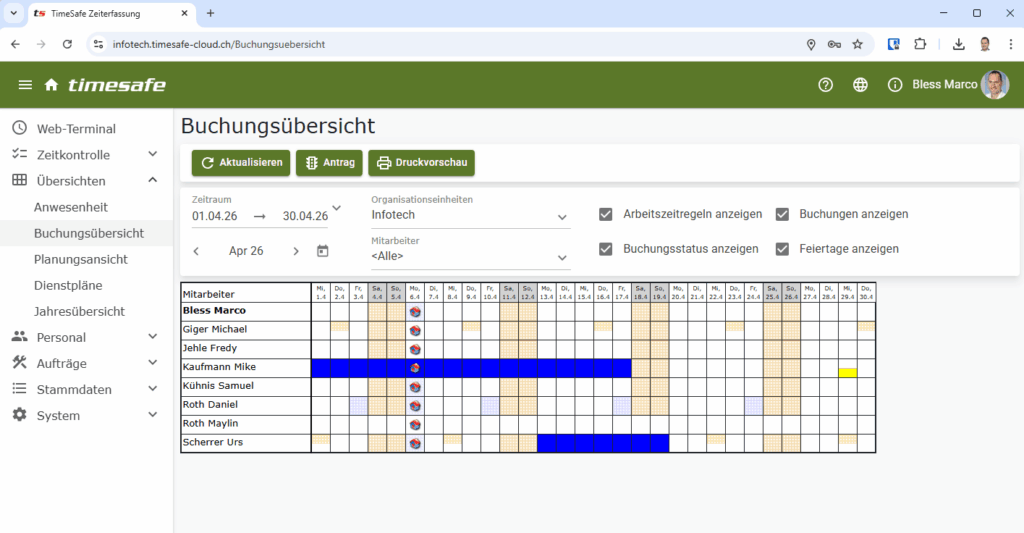Image resolution: width=1024 pixels, height=533 pixels.
Task: Click the globe language icon
Action: (x=860, y=85)
